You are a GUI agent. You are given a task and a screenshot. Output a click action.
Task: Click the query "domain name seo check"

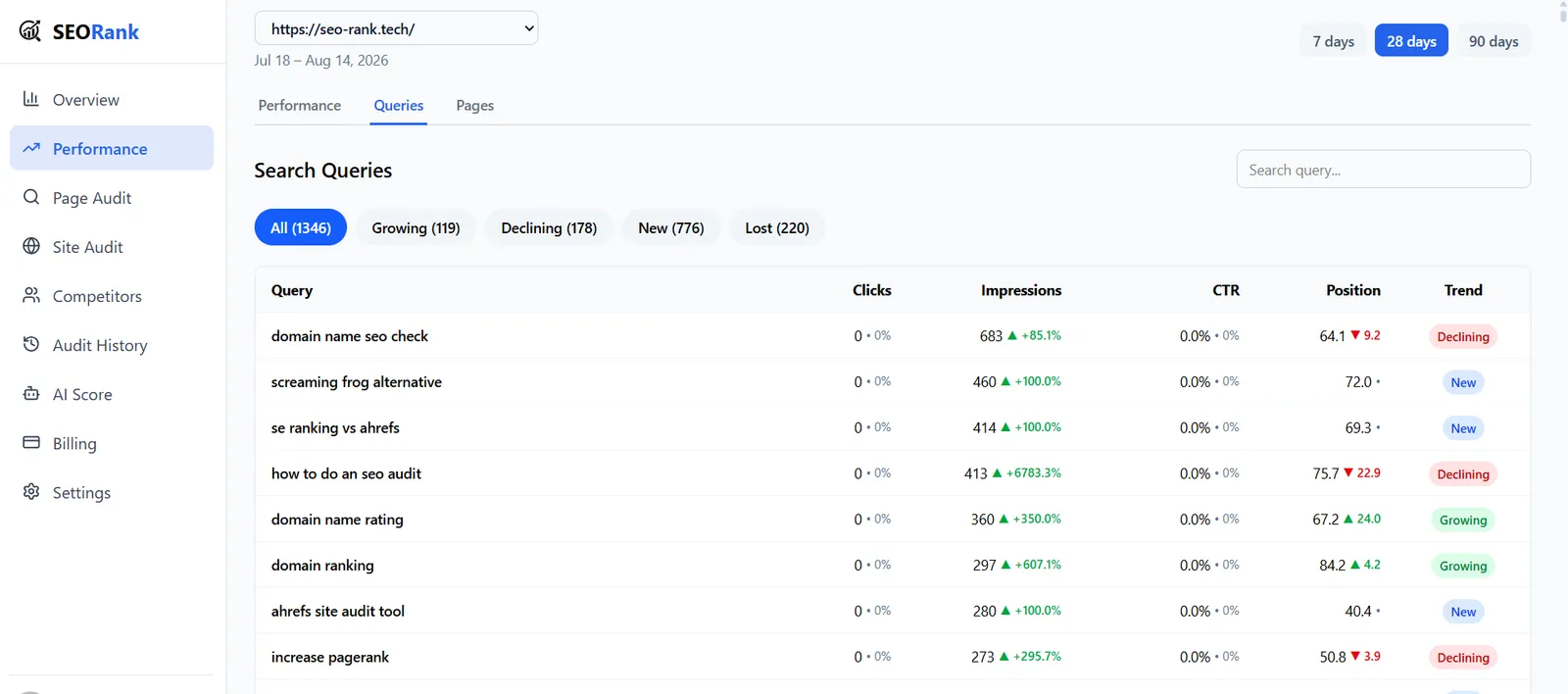tap(350, 336)
